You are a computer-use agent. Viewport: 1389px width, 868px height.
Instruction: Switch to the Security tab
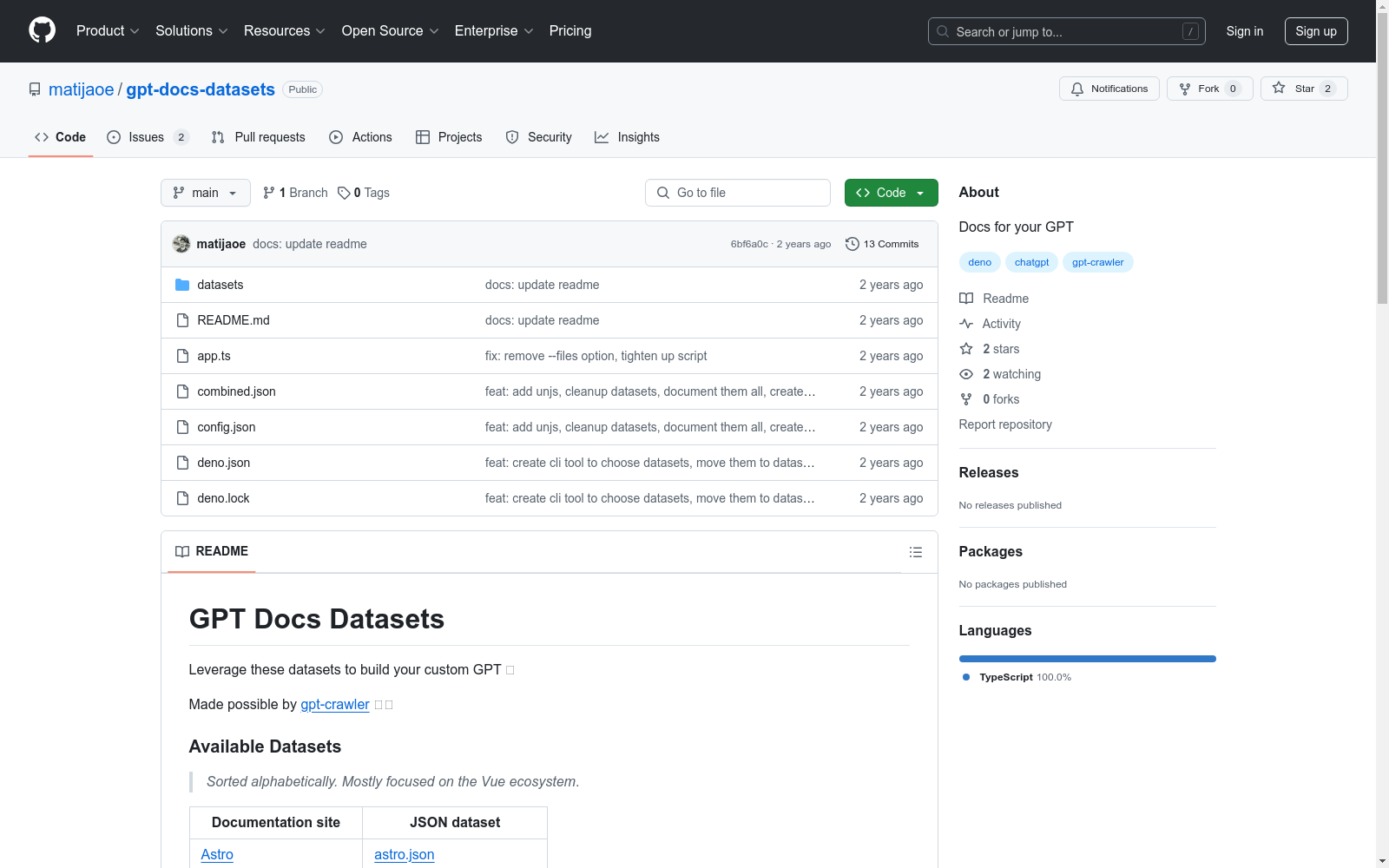(539, 137)
